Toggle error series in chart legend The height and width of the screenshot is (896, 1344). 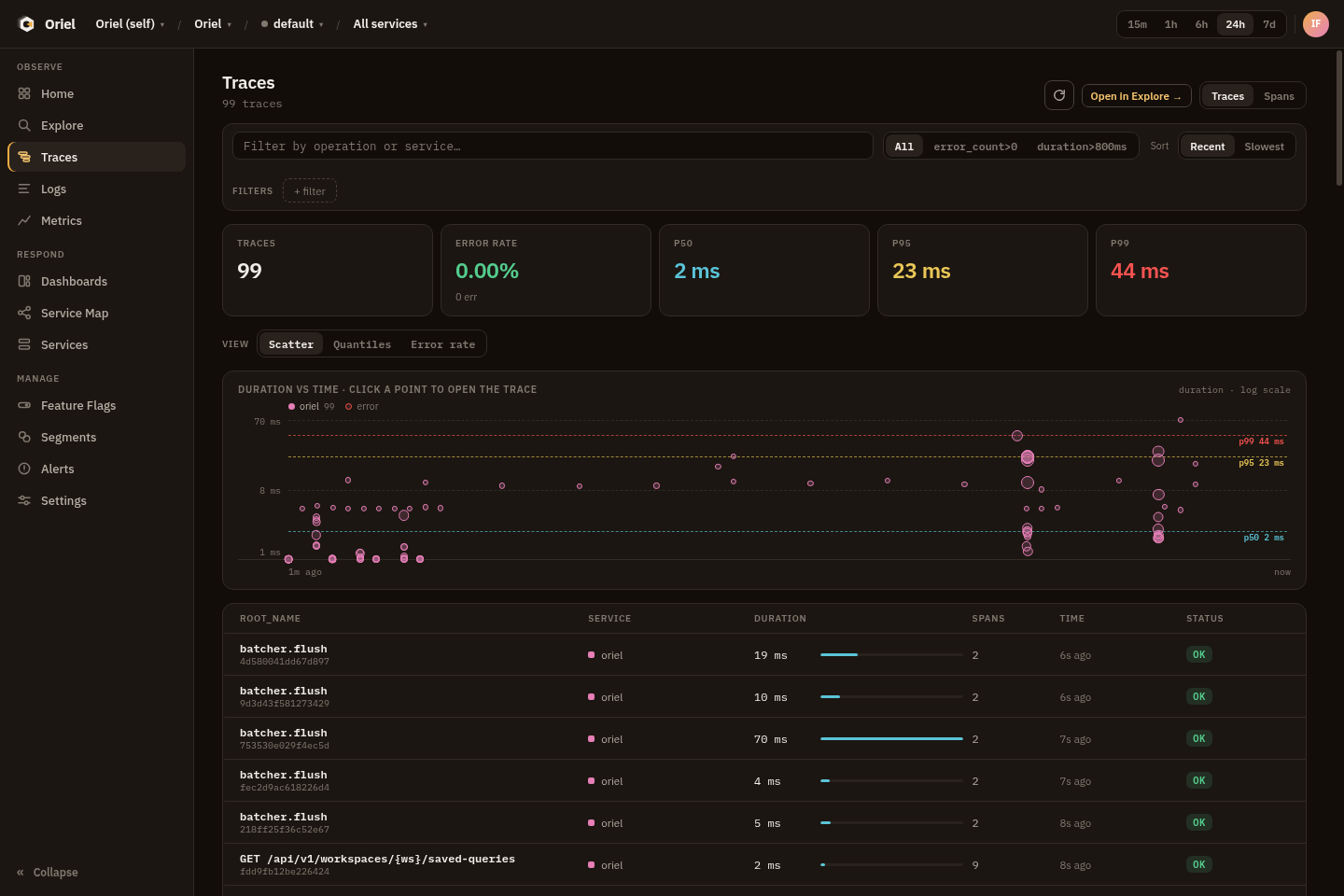362,406
